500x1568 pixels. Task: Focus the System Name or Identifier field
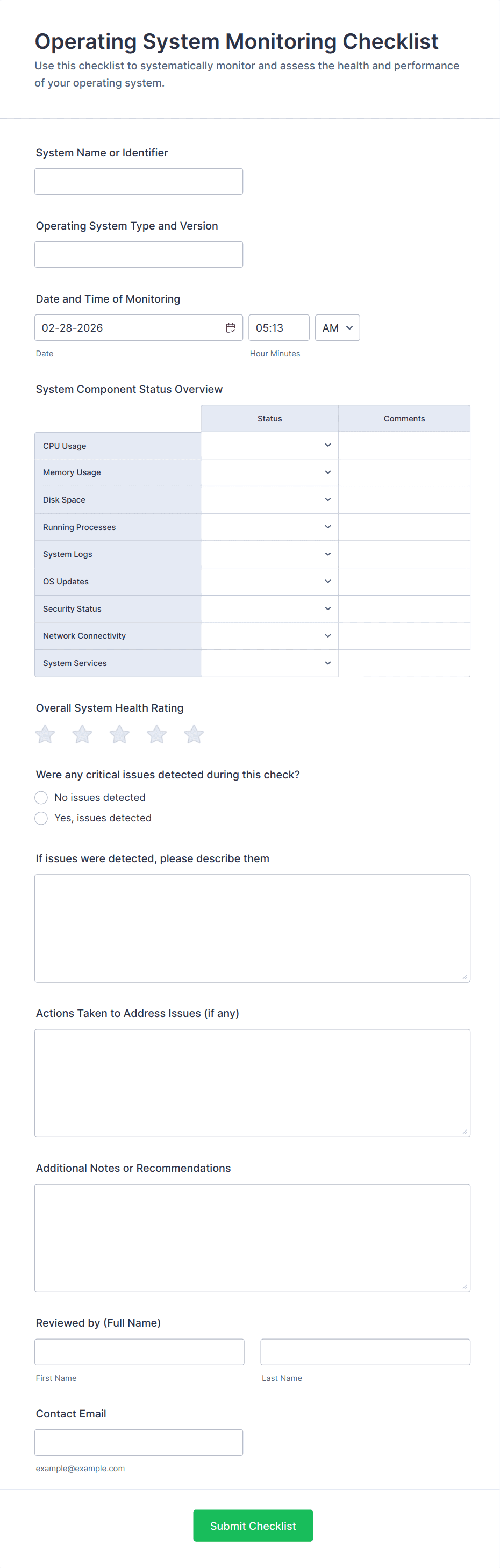point(139,181)
